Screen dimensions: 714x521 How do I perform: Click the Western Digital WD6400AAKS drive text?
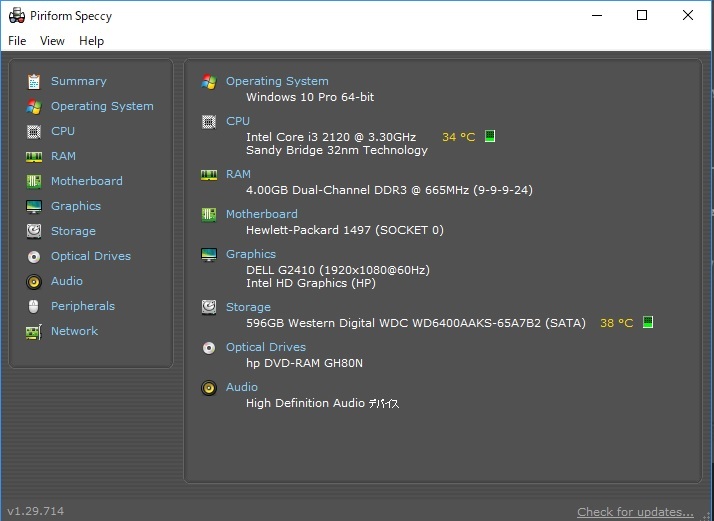[x=416, y=323]
